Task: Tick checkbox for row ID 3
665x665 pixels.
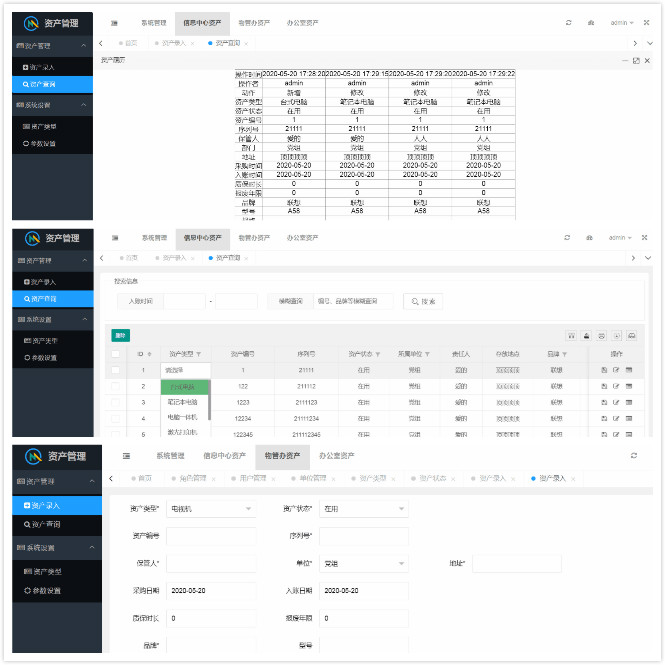Action: [x=115, y=402]
